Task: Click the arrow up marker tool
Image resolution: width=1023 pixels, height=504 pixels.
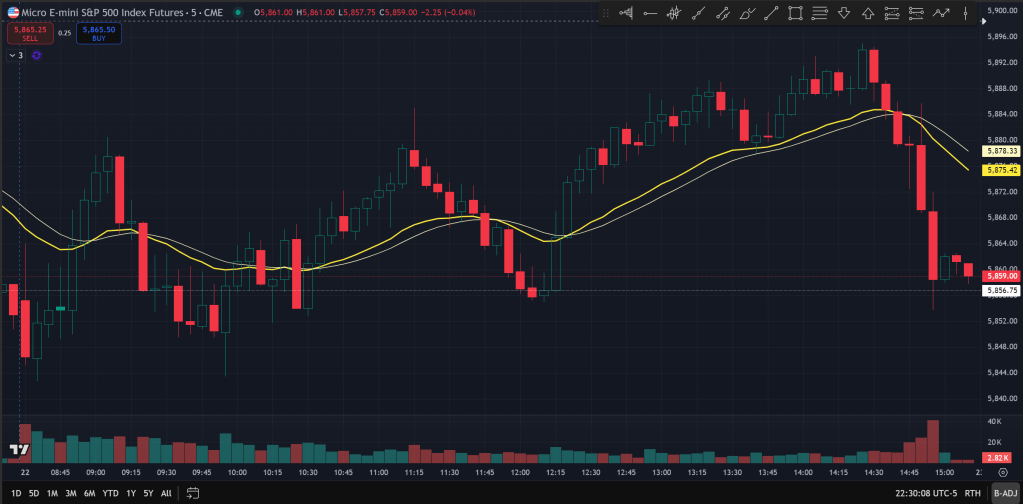Action: click(x=867, y=13)
